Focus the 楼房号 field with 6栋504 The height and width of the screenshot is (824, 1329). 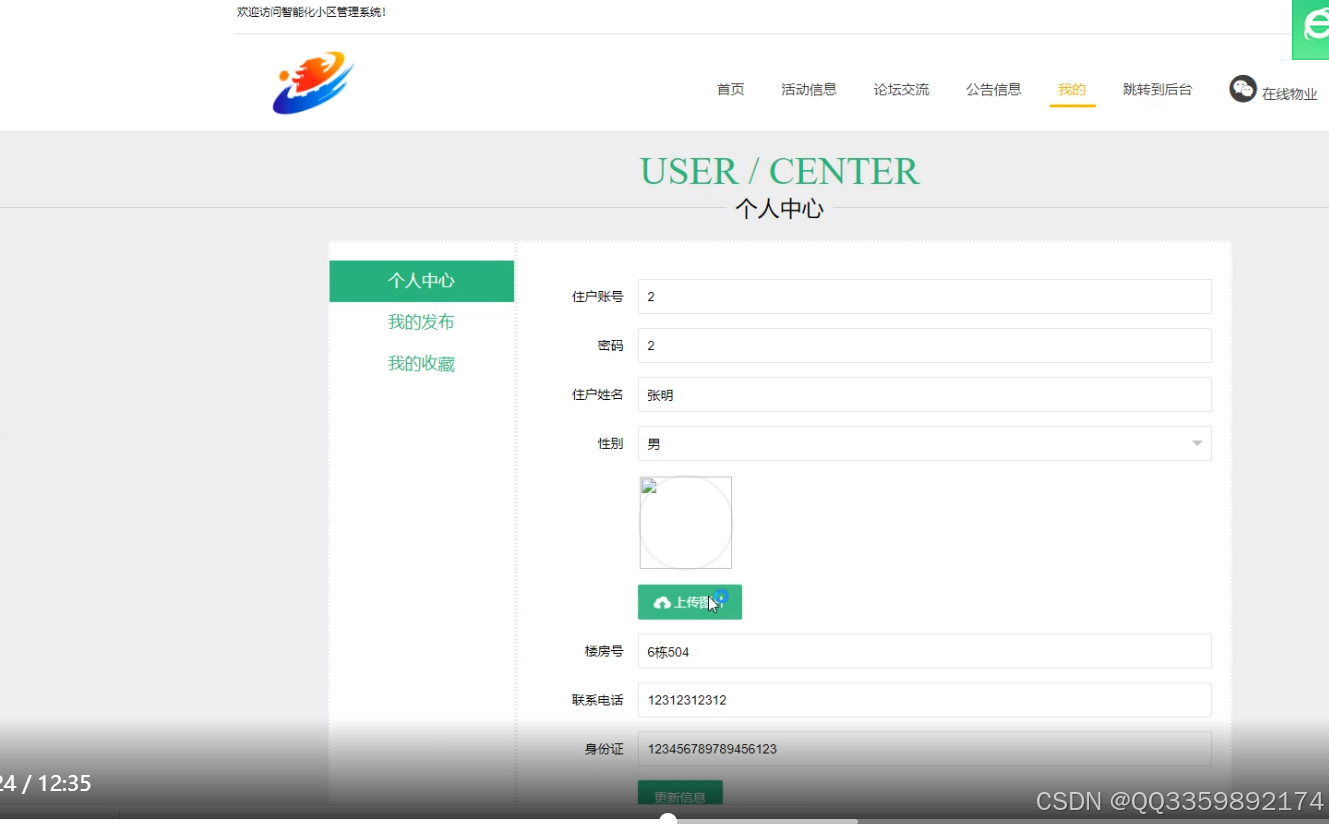coord(924,651)
